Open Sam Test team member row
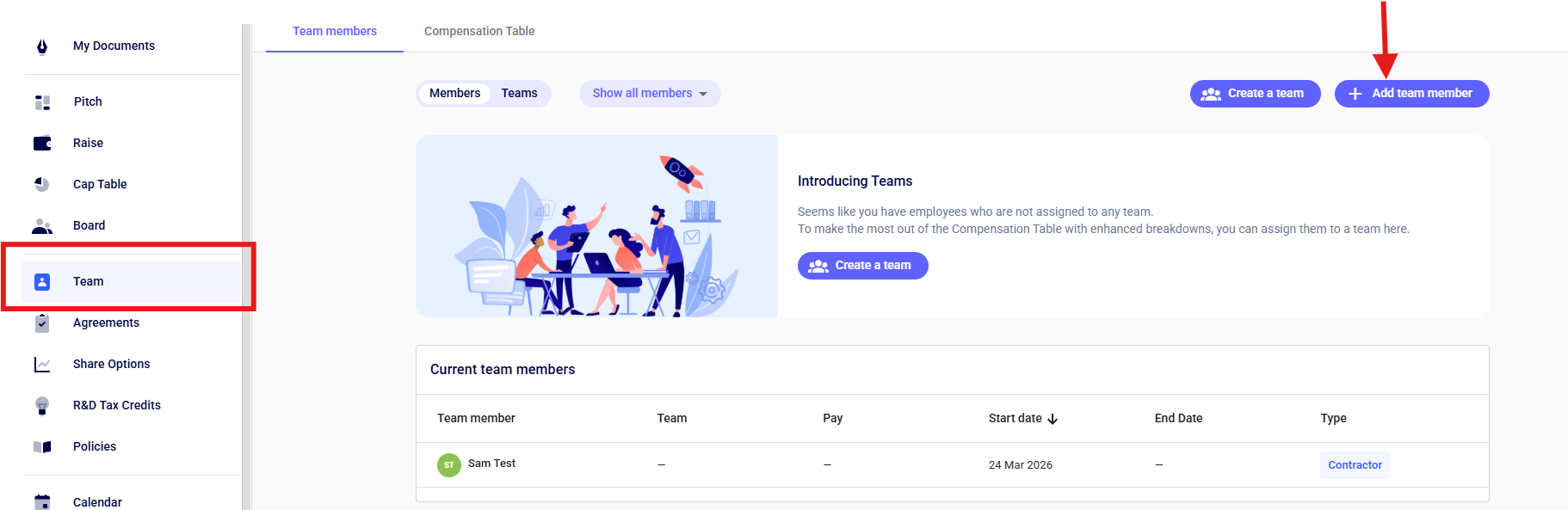Viewport: 1568px width, 510px height. pyautogui.click(x=952, y=465)
